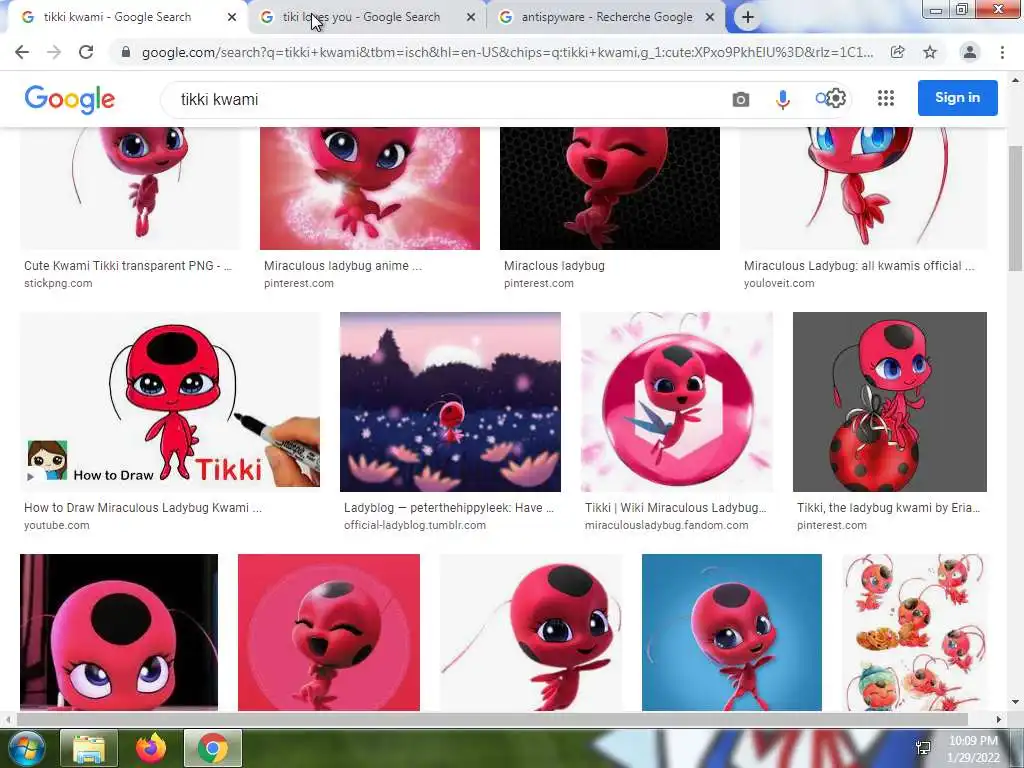
Task: Start voice search with microphone icon
Action: pyautogui.click(x=782, y=99)
